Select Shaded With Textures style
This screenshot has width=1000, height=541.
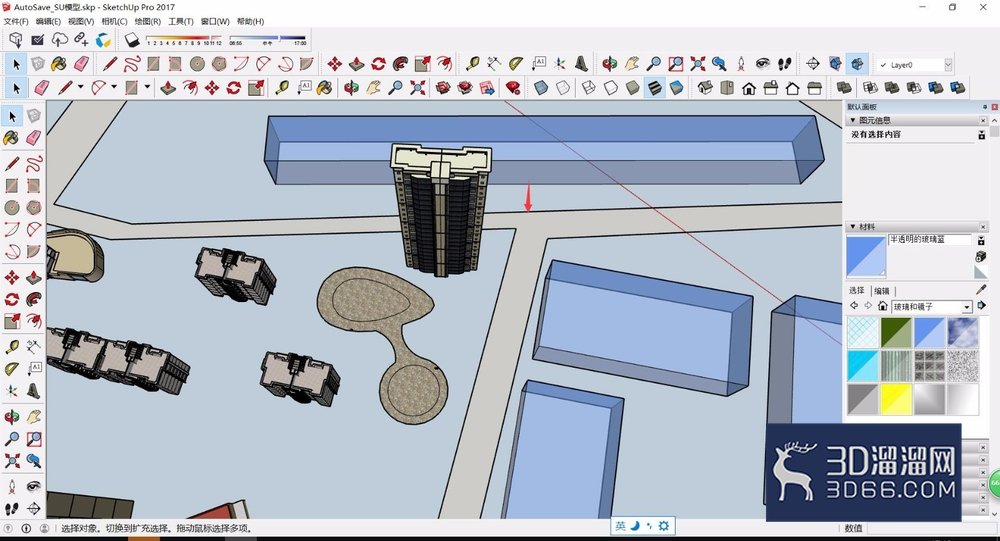tap(654, 87)
